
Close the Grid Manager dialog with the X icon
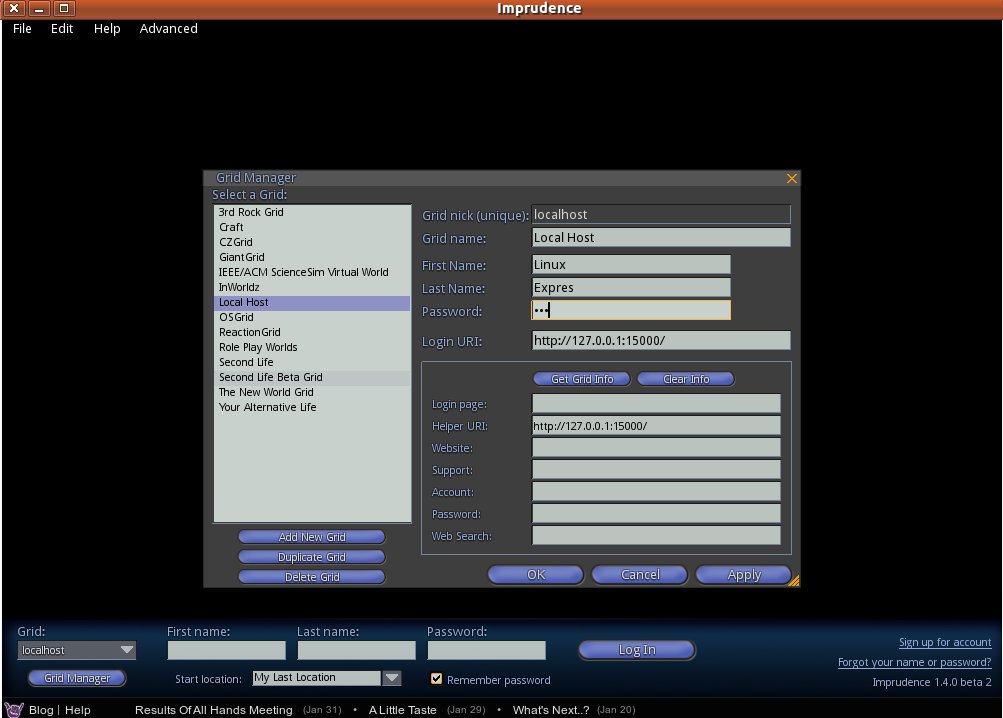792,178
